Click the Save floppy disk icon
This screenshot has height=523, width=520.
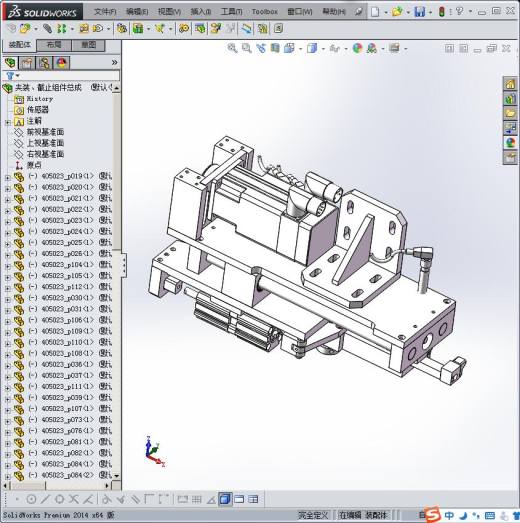click(x=420, y=12)
